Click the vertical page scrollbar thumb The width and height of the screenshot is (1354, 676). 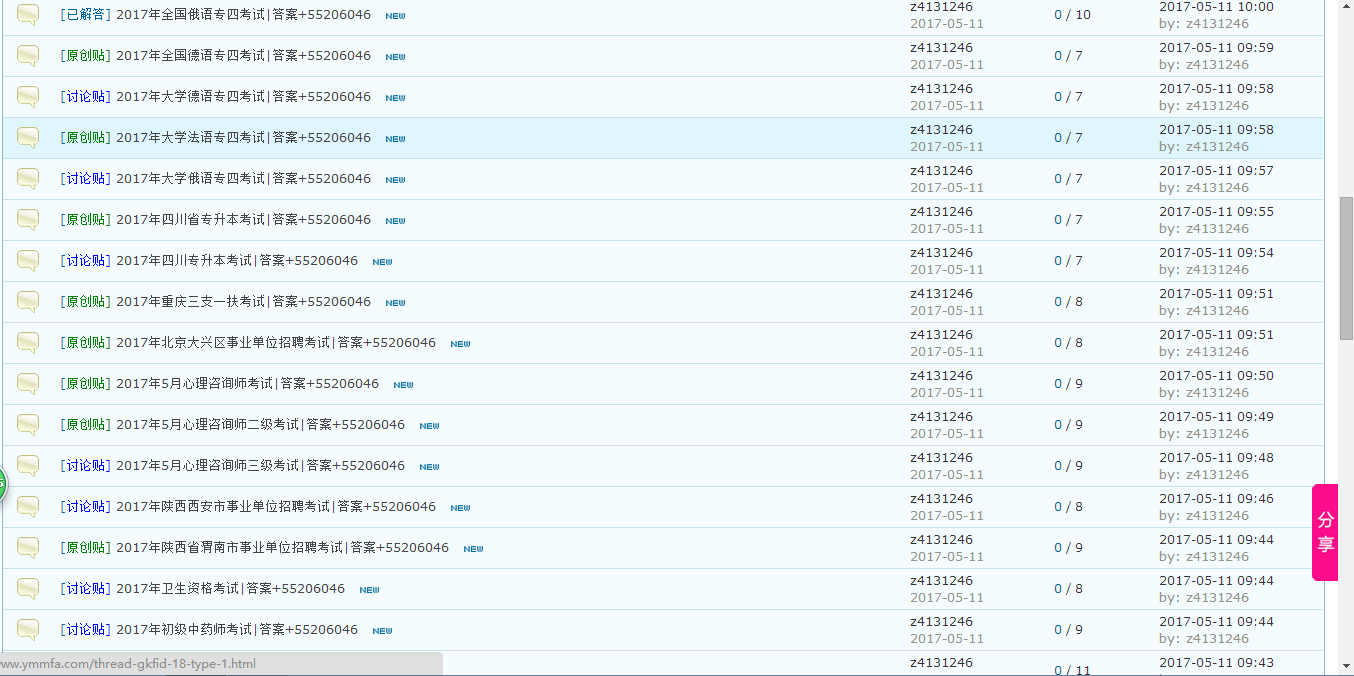coord(1346,267)
